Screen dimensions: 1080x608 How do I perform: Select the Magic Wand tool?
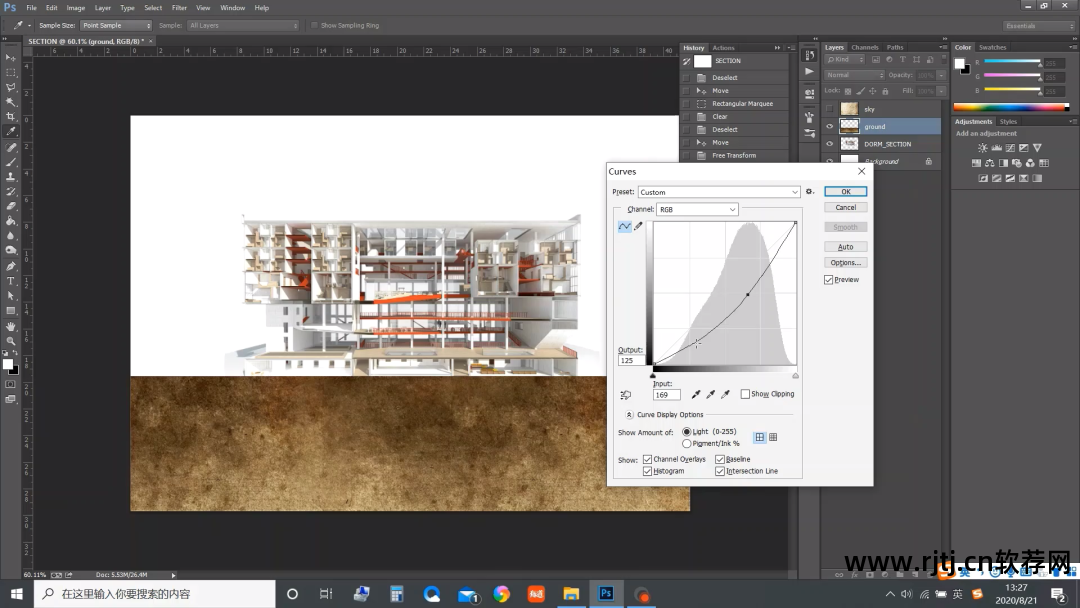10,102
